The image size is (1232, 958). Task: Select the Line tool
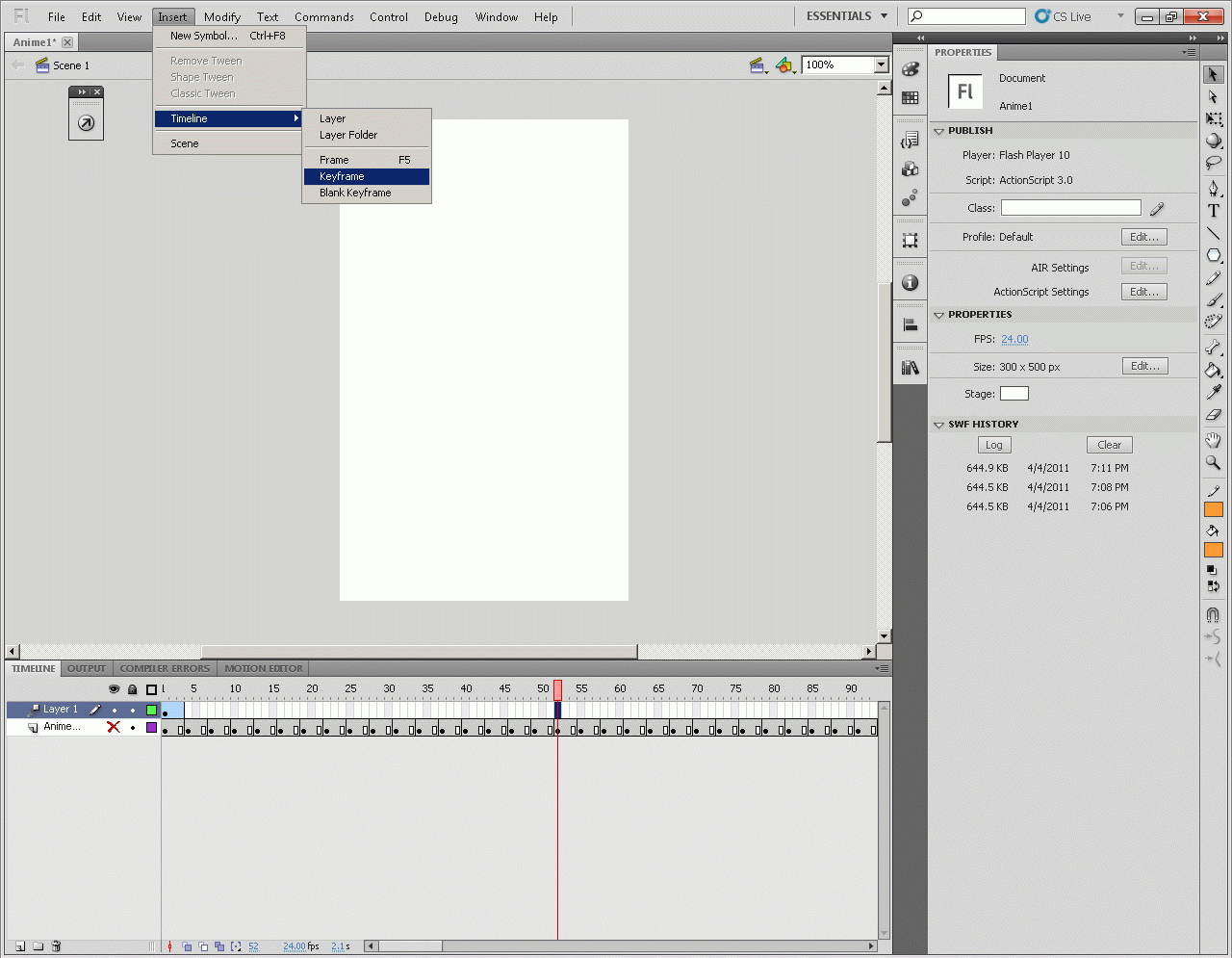[1213, 233]
